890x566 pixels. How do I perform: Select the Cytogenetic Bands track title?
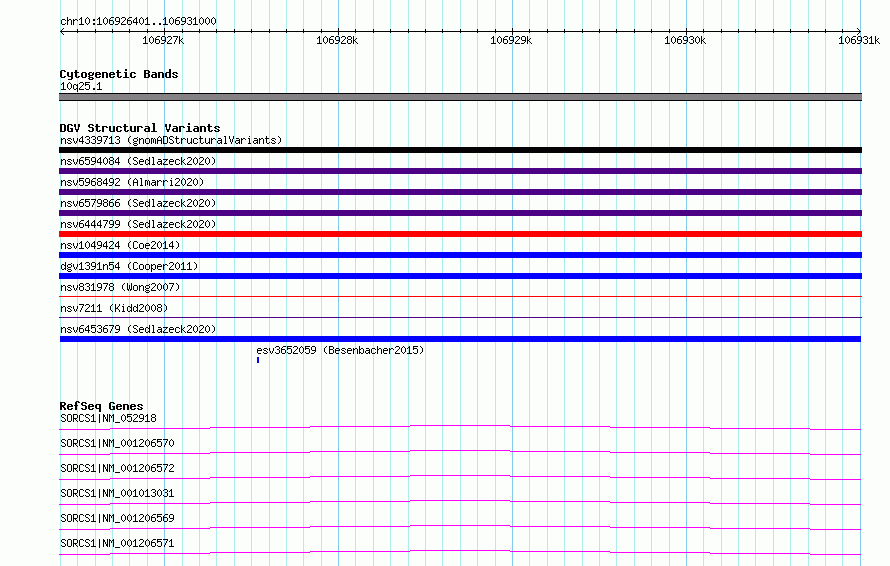click(119, 74)
